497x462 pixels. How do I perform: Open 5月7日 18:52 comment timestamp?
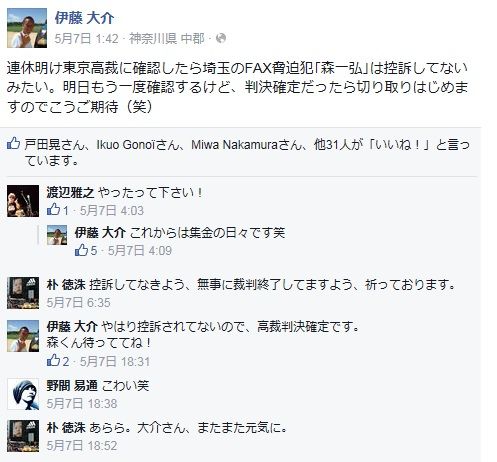[x=82, y=445]
